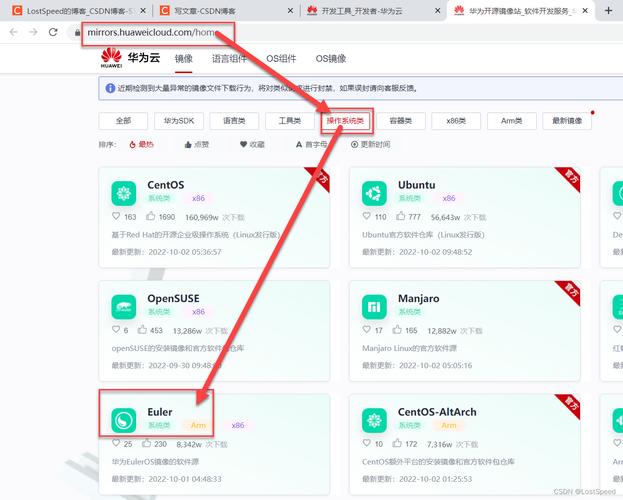Open the Ubuntu mirror title link

416,185
